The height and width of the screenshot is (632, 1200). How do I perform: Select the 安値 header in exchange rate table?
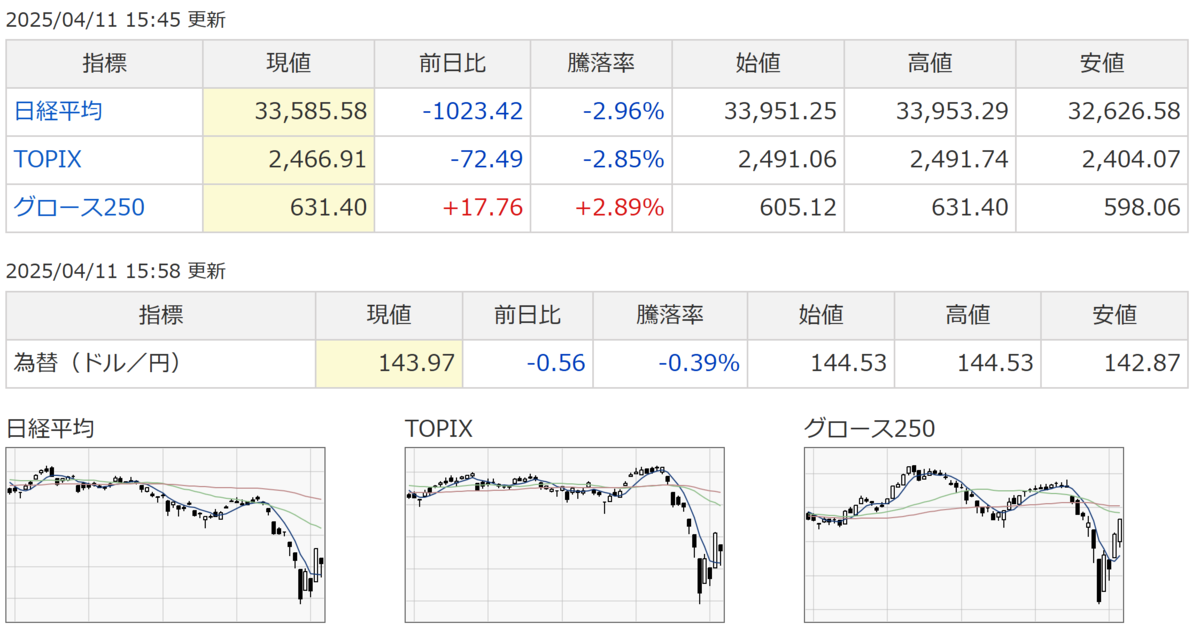click(x=1115, y=316)
